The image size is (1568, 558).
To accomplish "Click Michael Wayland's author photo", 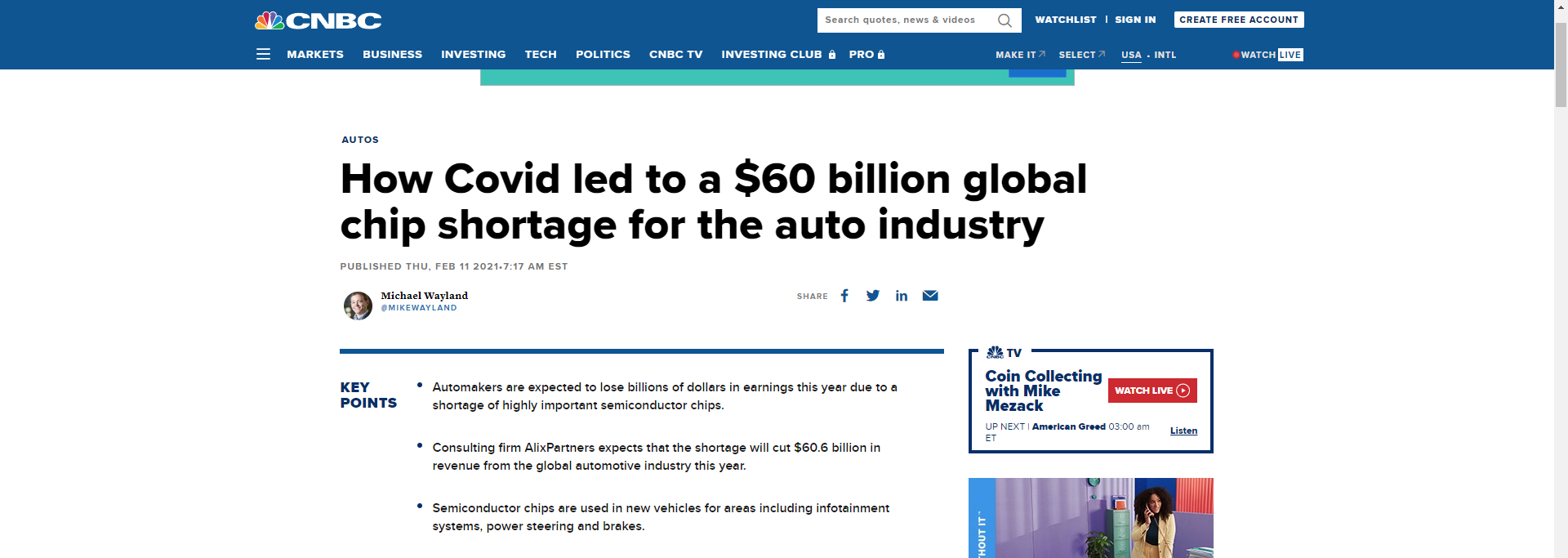I will [358, 306].
